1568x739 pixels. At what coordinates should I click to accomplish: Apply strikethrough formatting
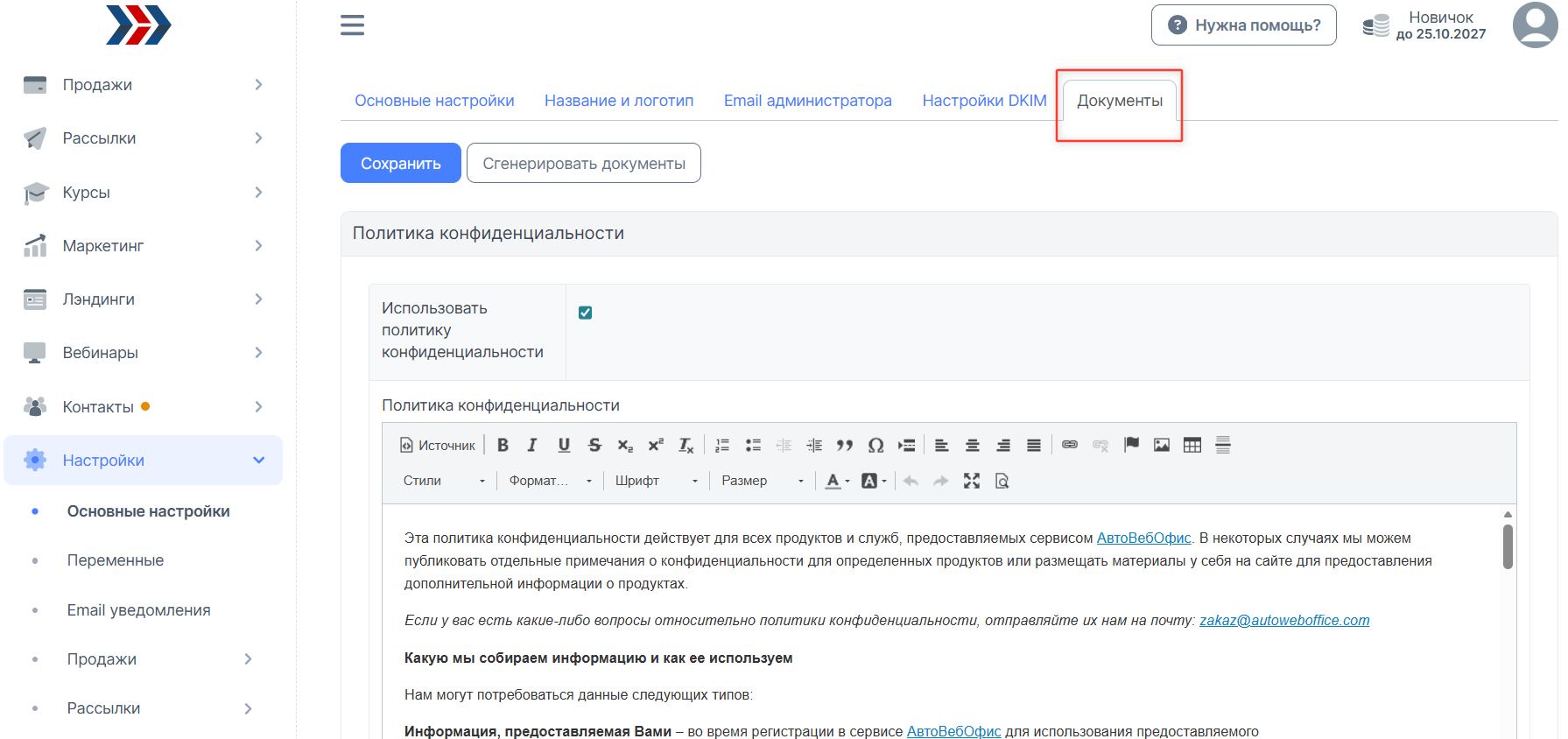[594, 445]
